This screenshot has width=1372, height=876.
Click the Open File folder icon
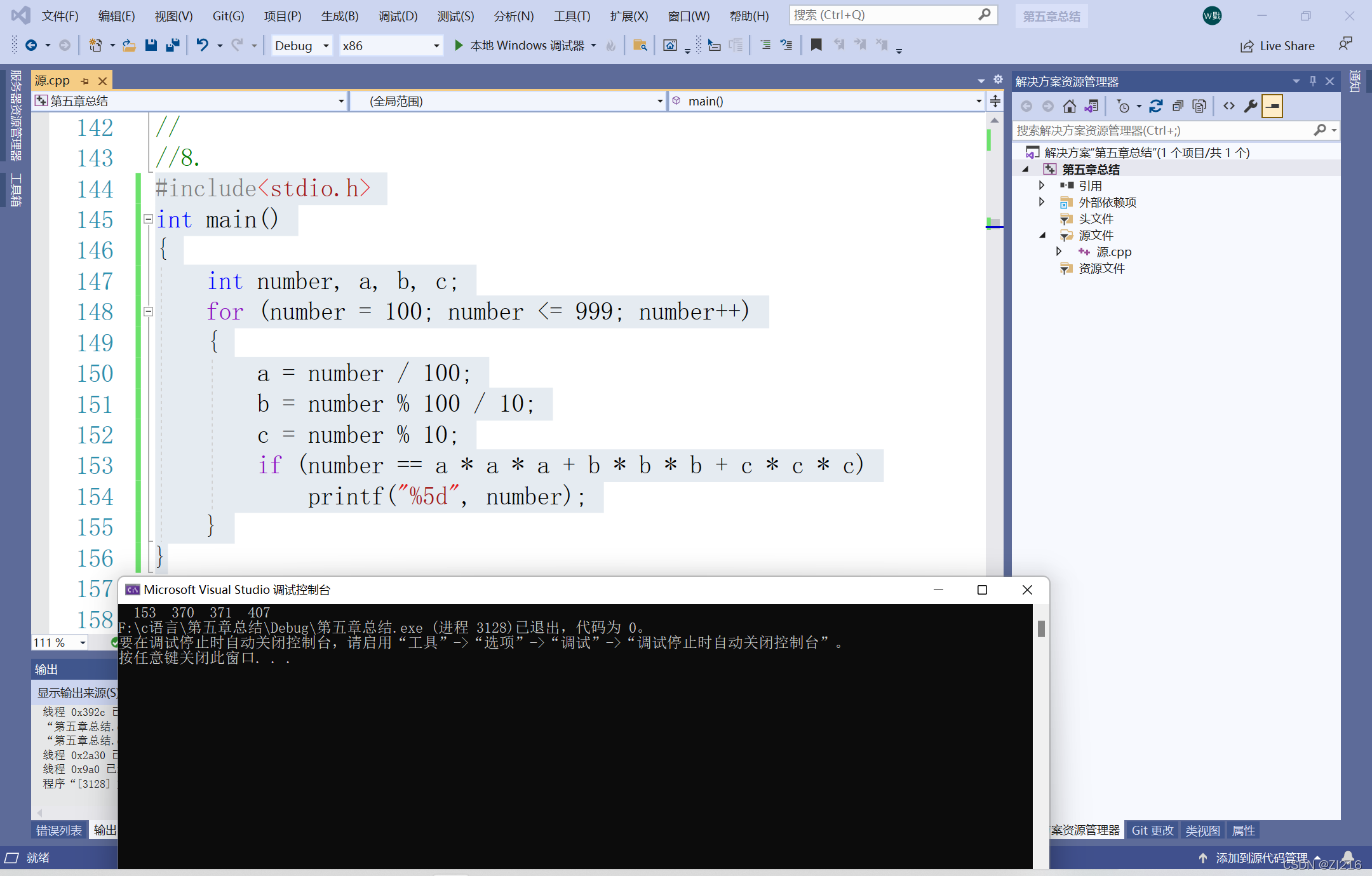coord(129,45)
